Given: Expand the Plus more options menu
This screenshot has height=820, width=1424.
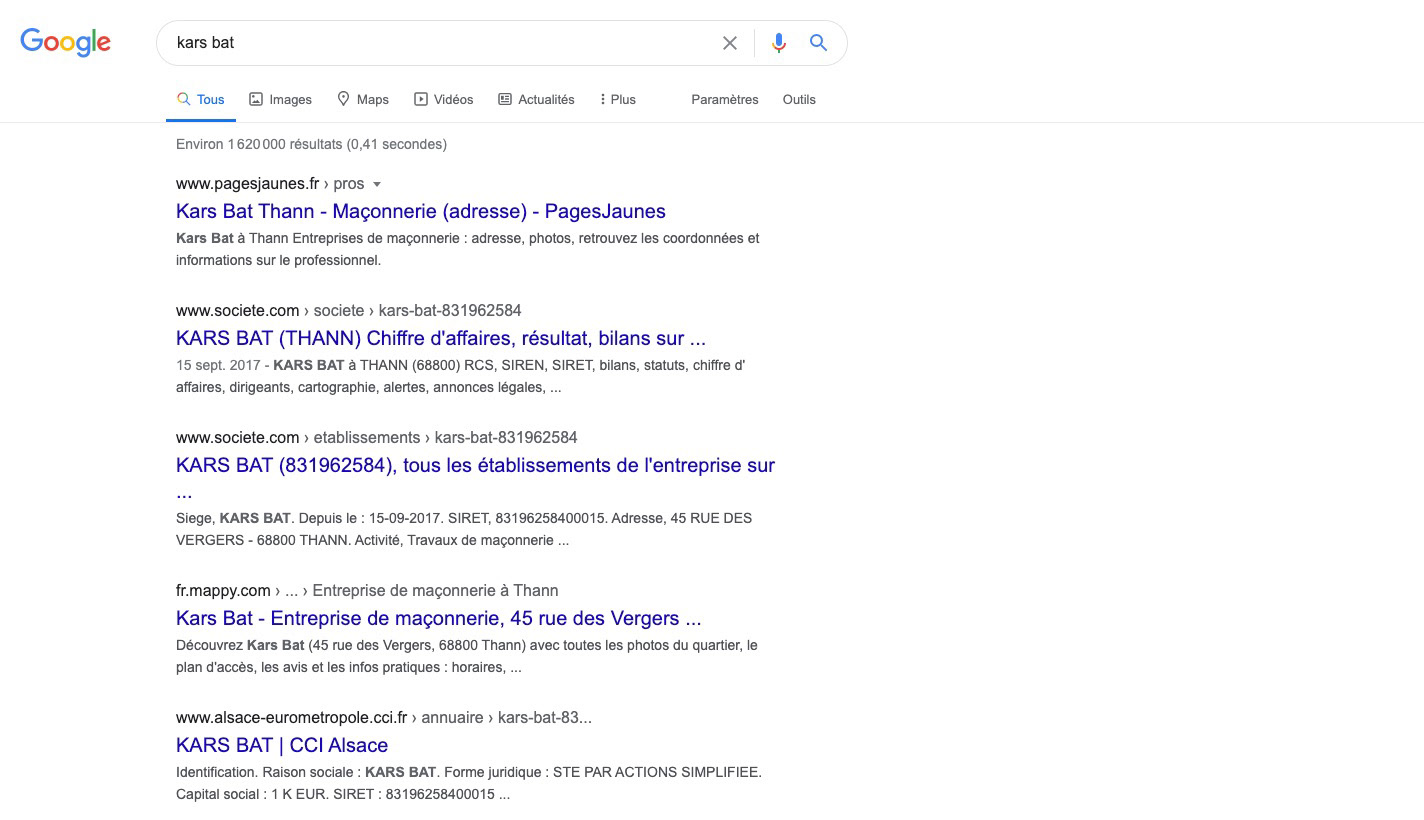Looking at the screenshot, I should pyautogui.click(x=617, y=99).
